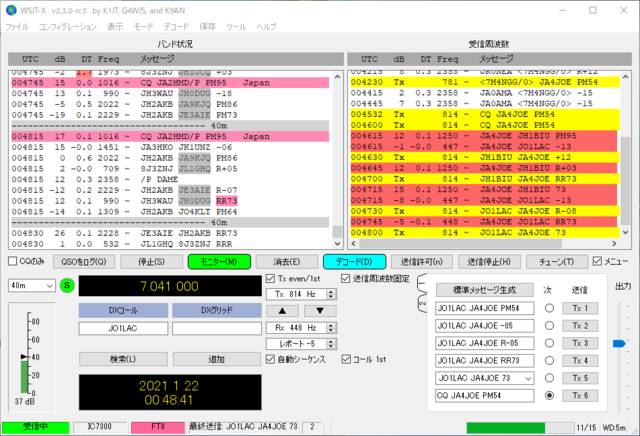640x436 pixels.
Task: Click the チューン(T) tune button
Action: click(557, 262)
